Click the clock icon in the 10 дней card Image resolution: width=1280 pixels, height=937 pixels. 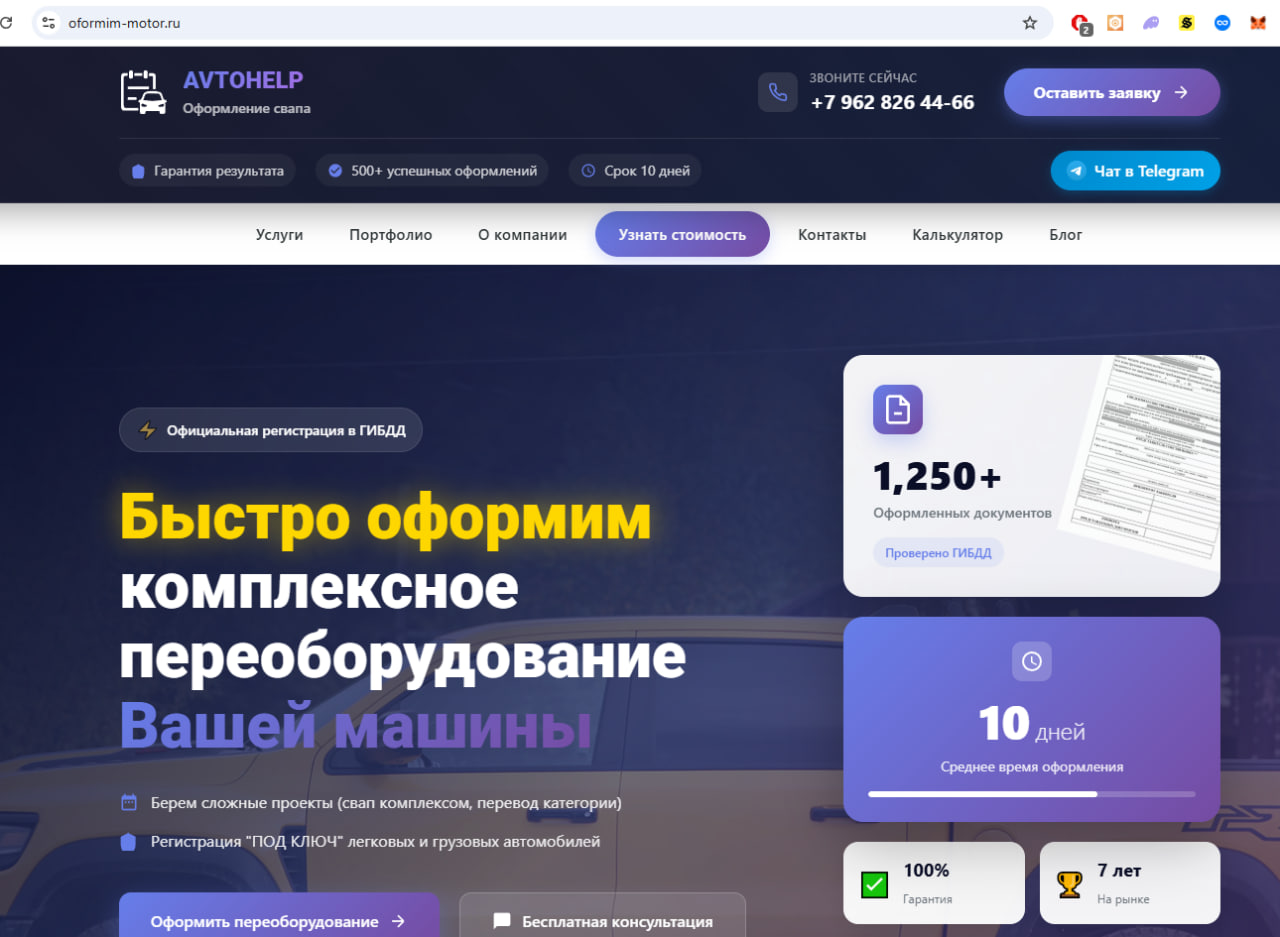click(x=1031, y=661)
